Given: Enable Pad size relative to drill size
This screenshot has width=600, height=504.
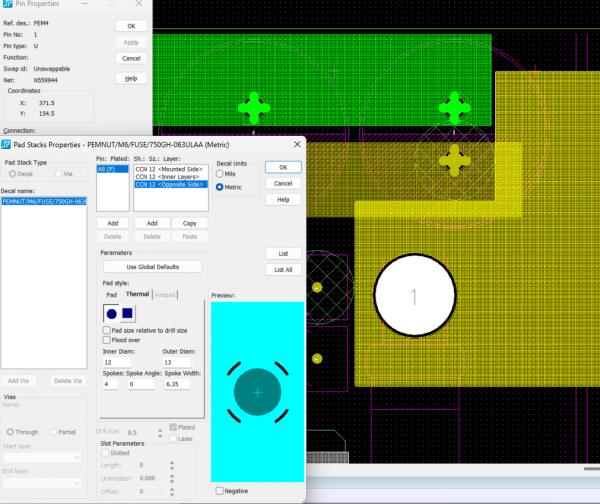Looking at the screenshot, I should pyautogui.click(x=107, y=330).
